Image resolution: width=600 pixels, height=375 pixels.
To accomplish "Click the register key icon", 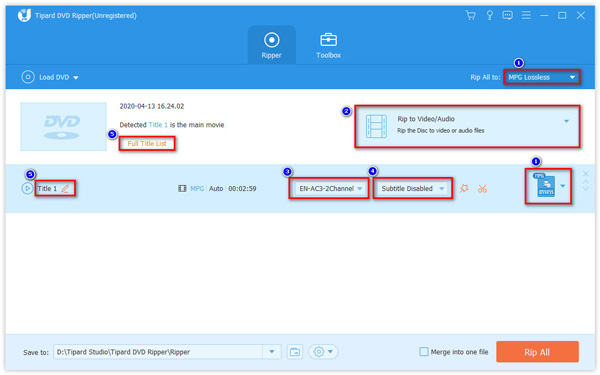I will point(489,15).
